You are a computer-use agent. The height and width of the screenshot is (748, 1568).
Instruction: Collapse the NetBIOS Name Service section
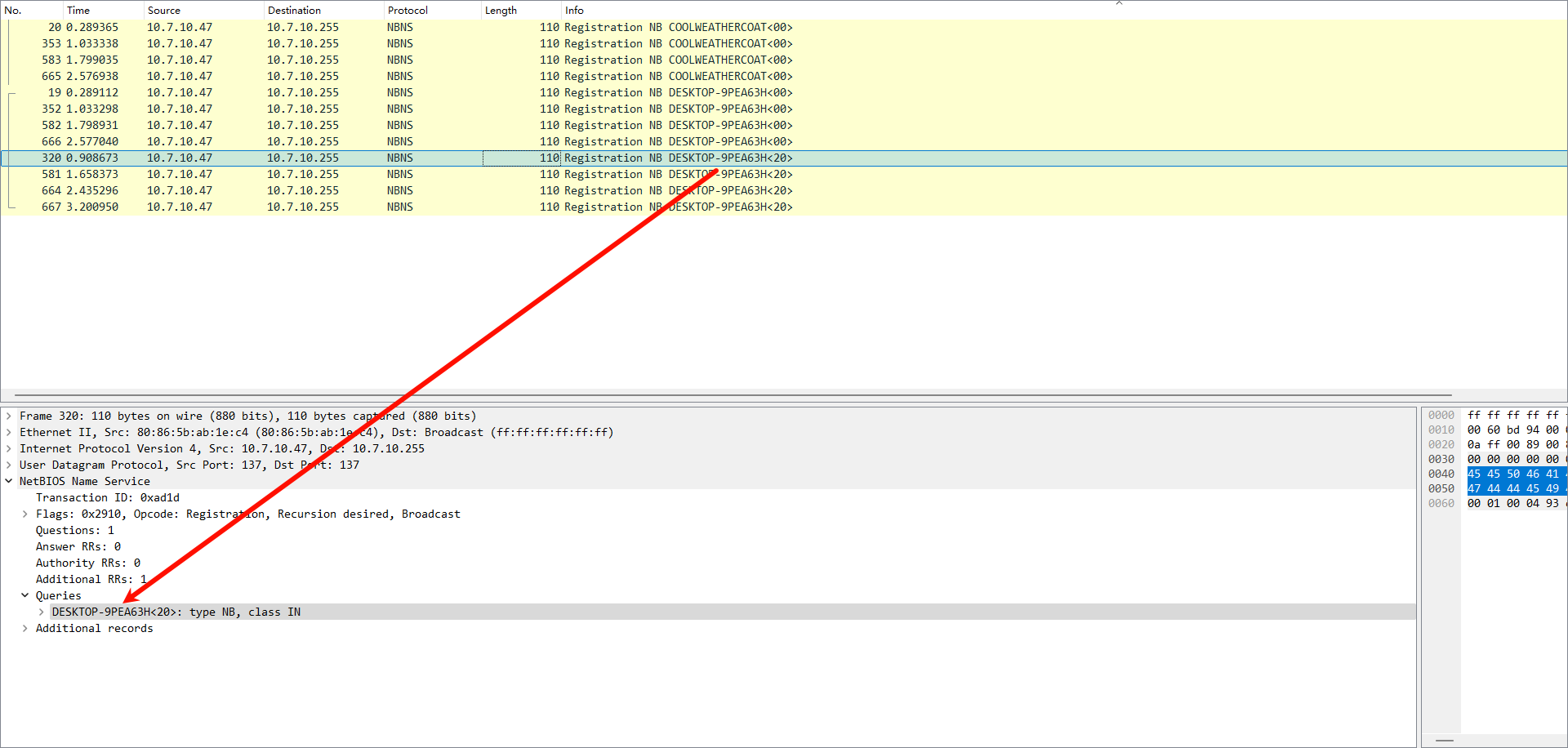click(8, 481)
